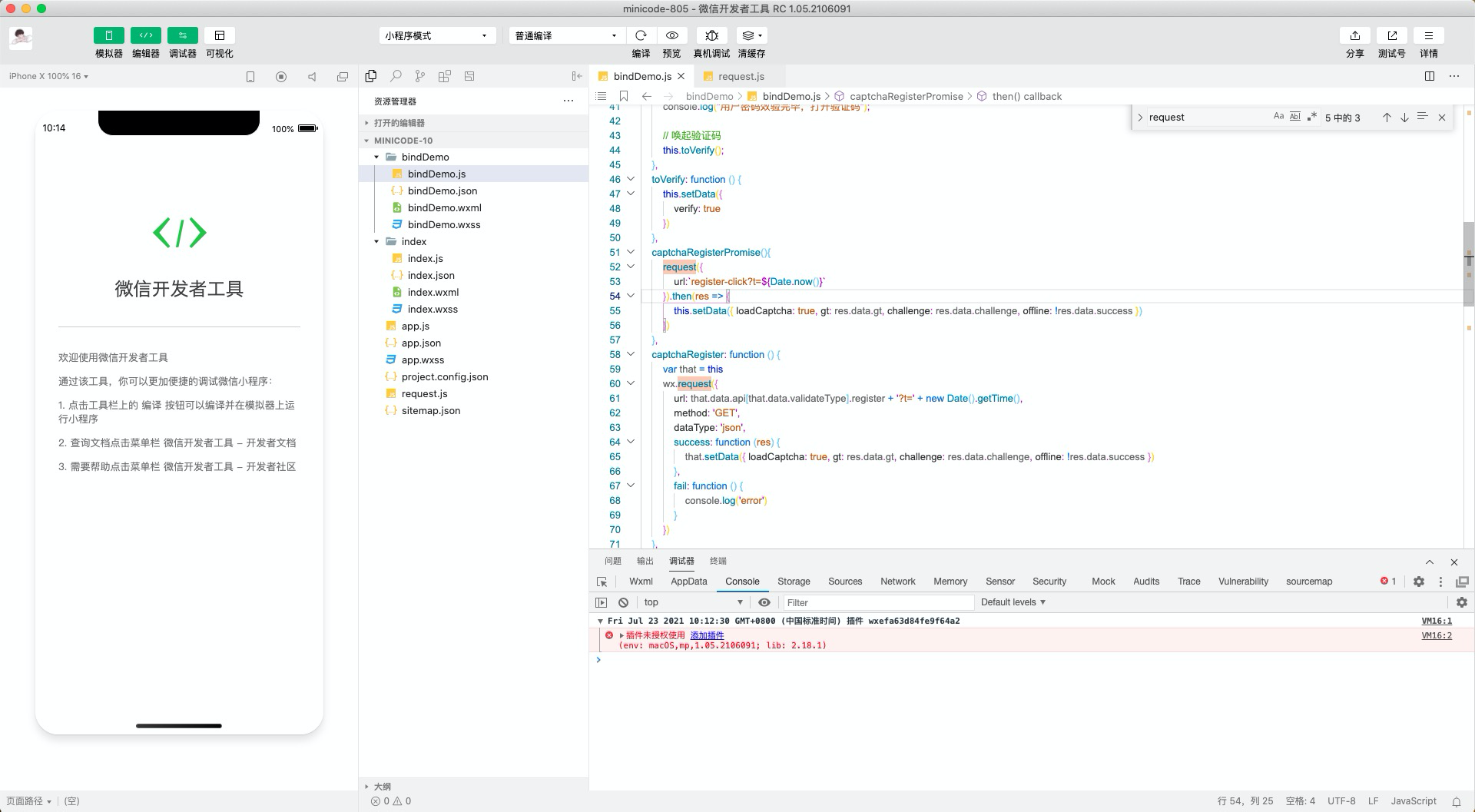This screenshot has height=812, width=1475.
Task: Open the test account icon
Action: point(1392,35)
